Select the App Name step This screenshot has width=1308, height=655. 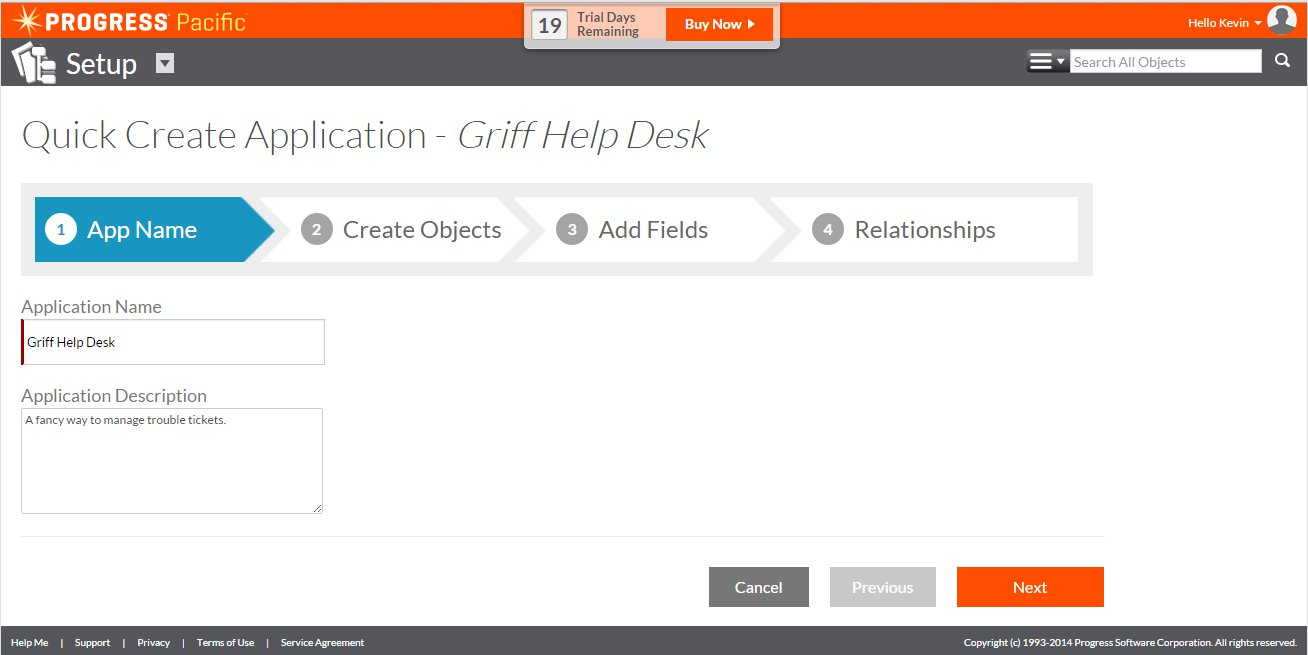pyautogui.click(x=141, y=230)
